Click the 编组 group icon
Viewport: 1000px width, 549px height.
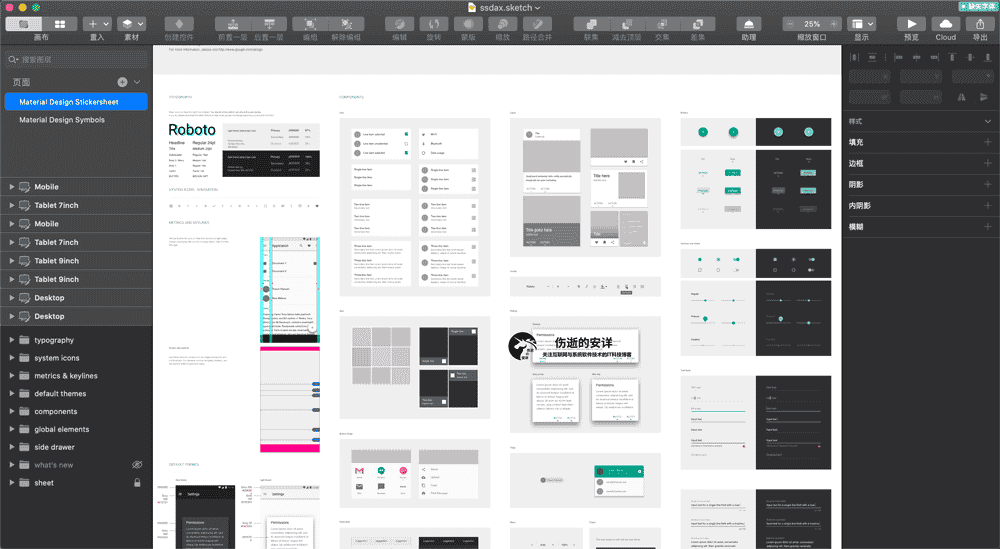click(310, 24)
